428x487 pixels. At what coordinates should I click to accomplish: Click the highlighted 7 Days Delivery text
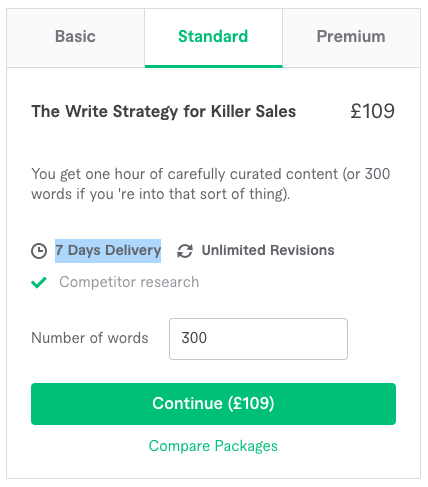pos(108,251)
